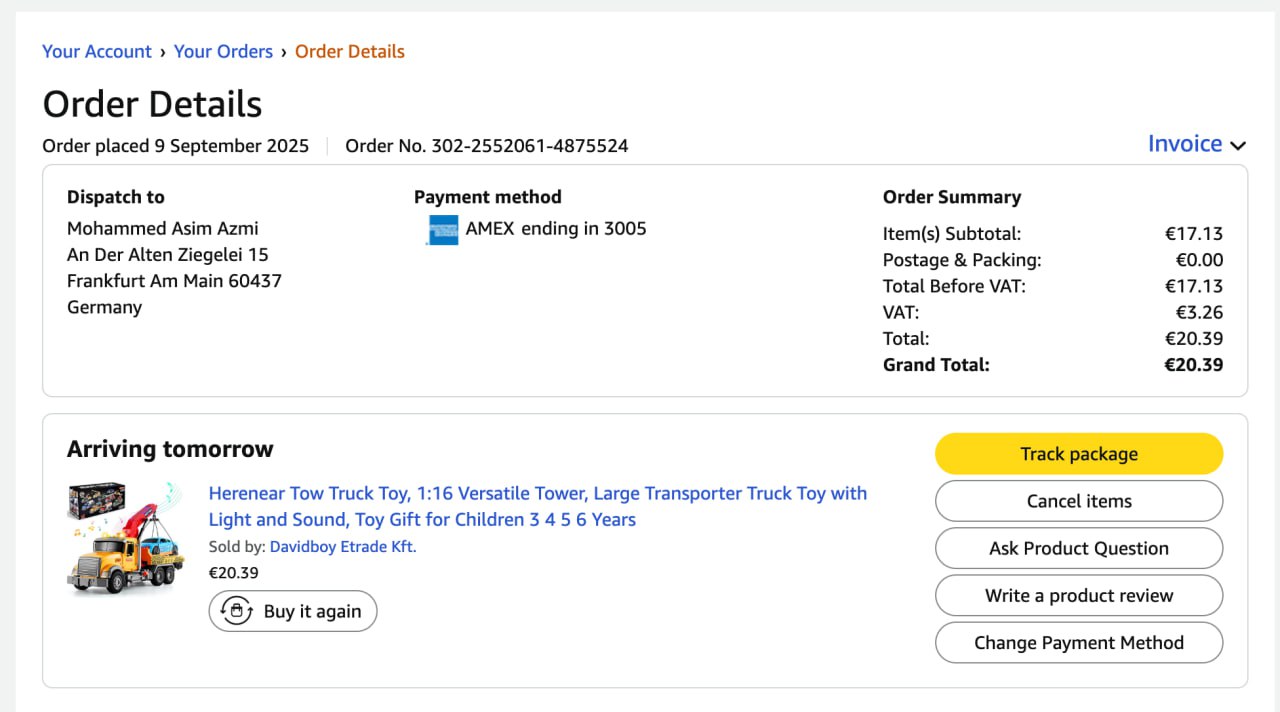
Task: Navigate to Your Orders breadcrumb
Action: (x=223, y=52)
